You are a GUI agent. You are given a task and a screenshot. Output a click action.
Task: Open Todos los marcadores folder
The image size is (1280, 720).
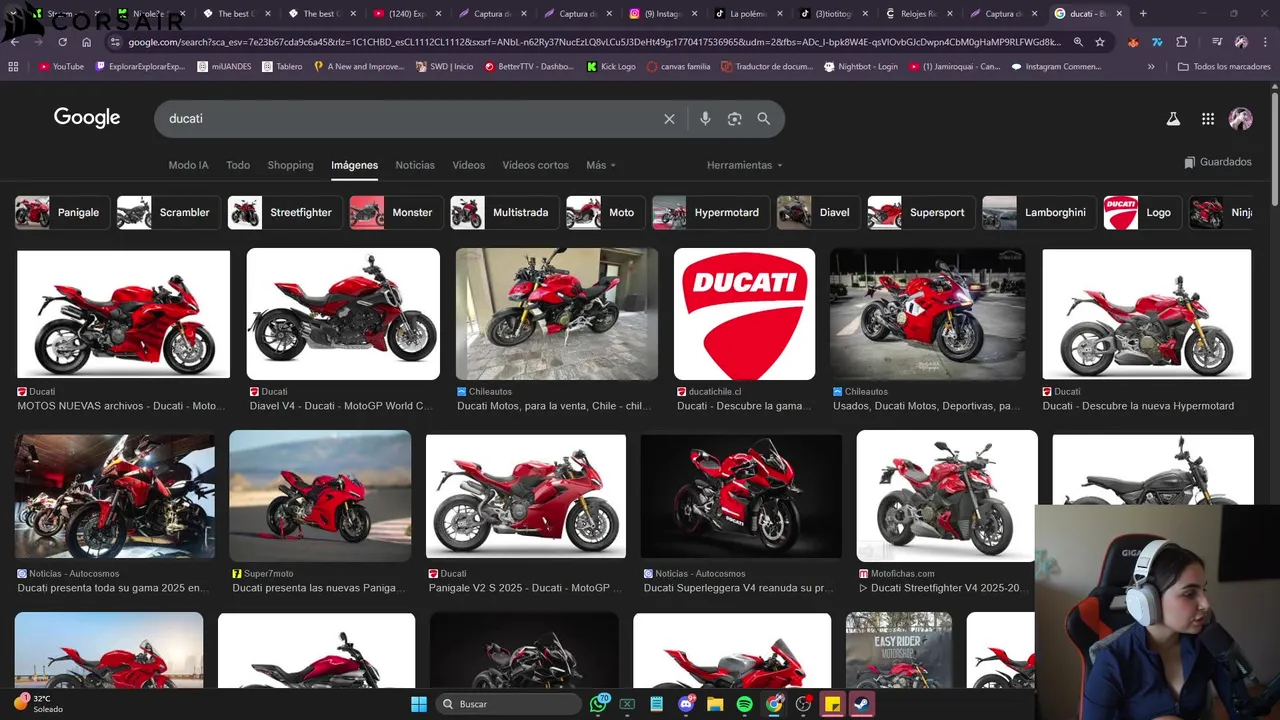[x=1224, y=66]
